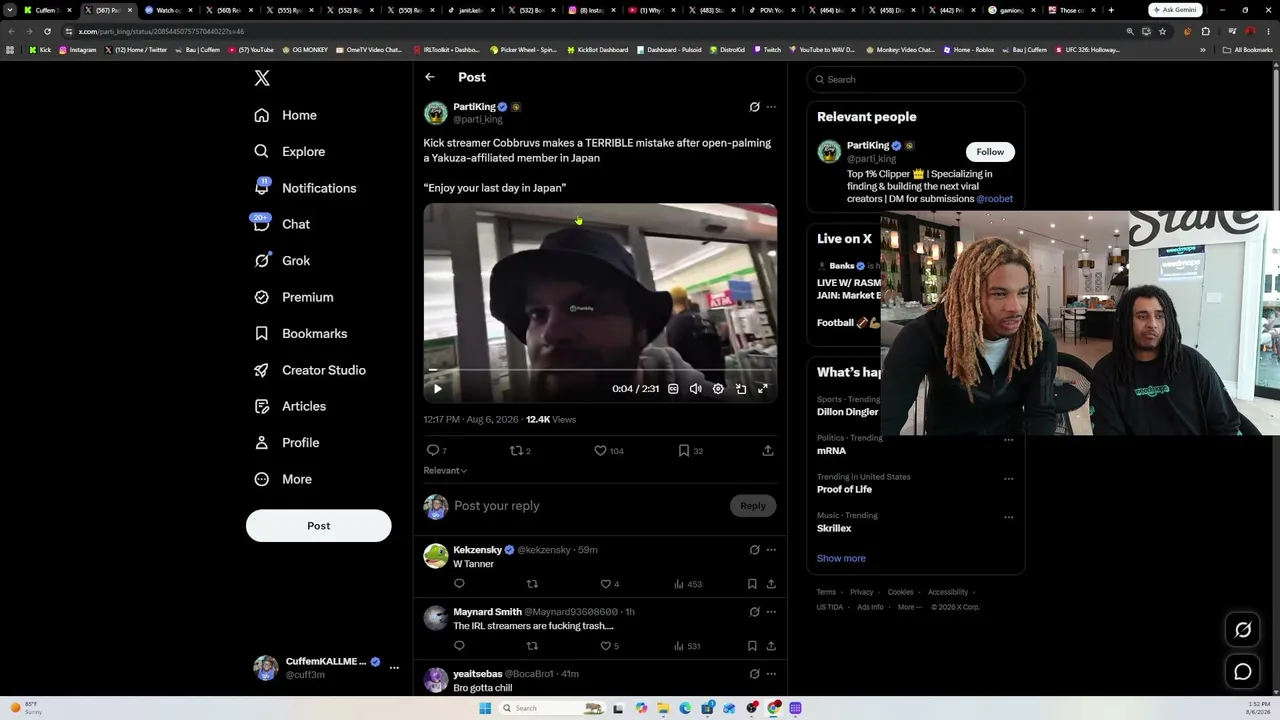The image size is (1280, 720).
Task: Open Bookmarks in the sidebar
Action: point(300,333)
